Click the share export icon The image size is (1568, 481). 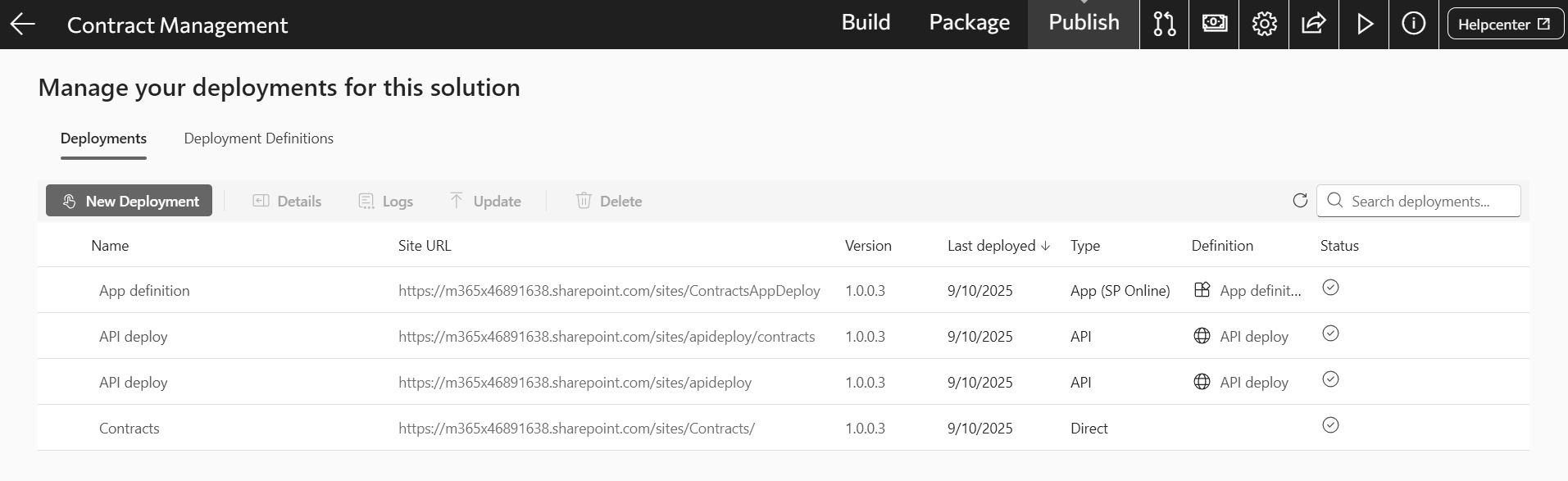click(1313, 25)
